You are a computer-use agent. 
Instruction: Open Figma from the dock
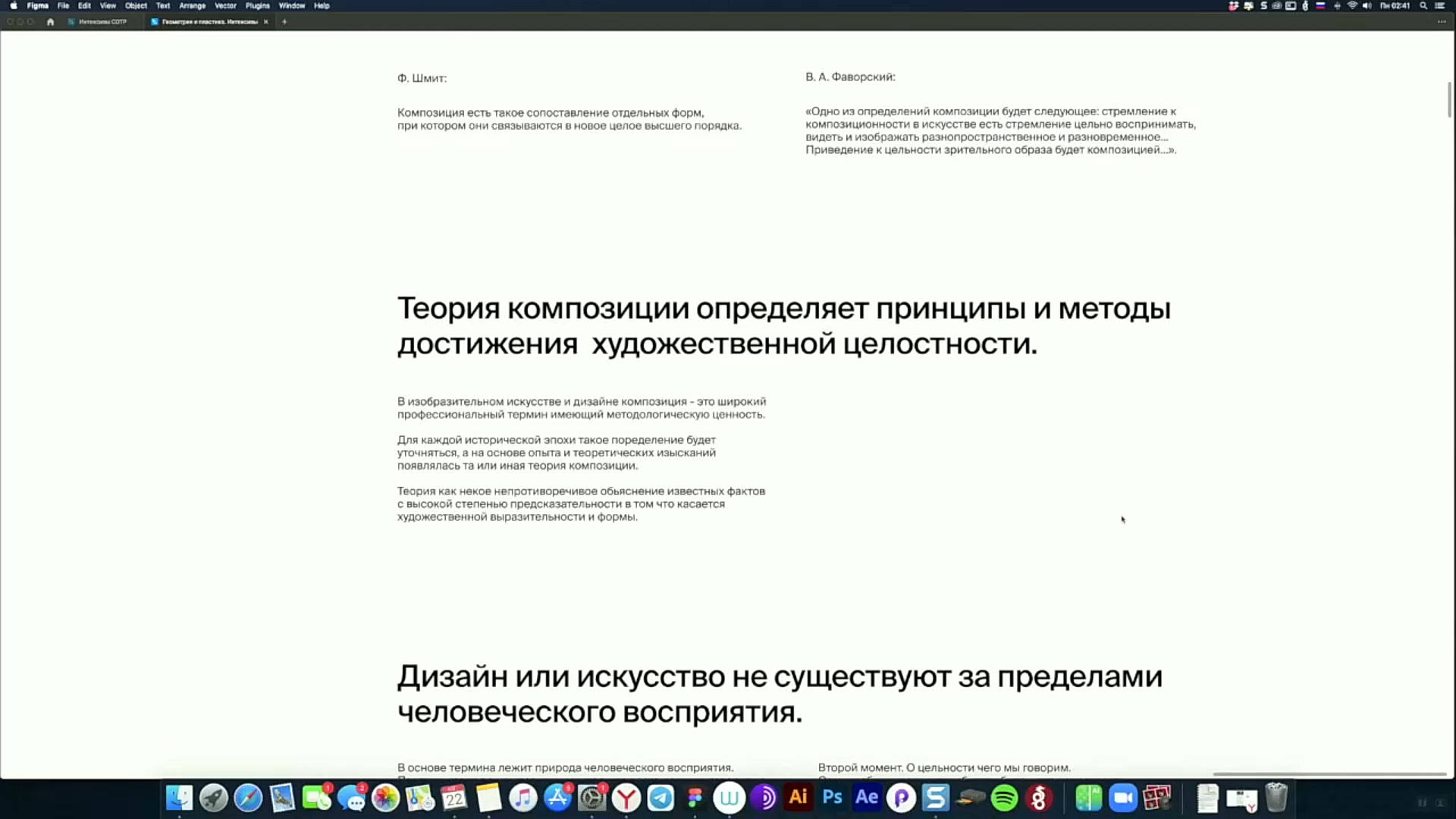point(695,798)
